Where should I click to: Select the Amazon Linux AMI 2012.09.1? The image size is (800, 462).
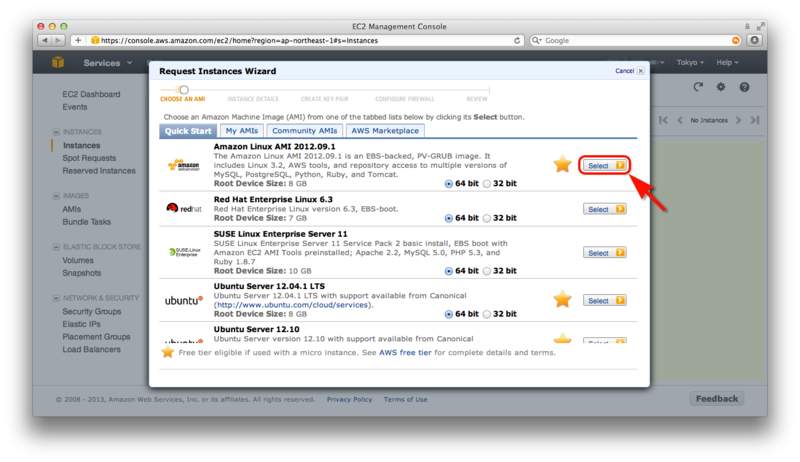click(x=605, y=165)
